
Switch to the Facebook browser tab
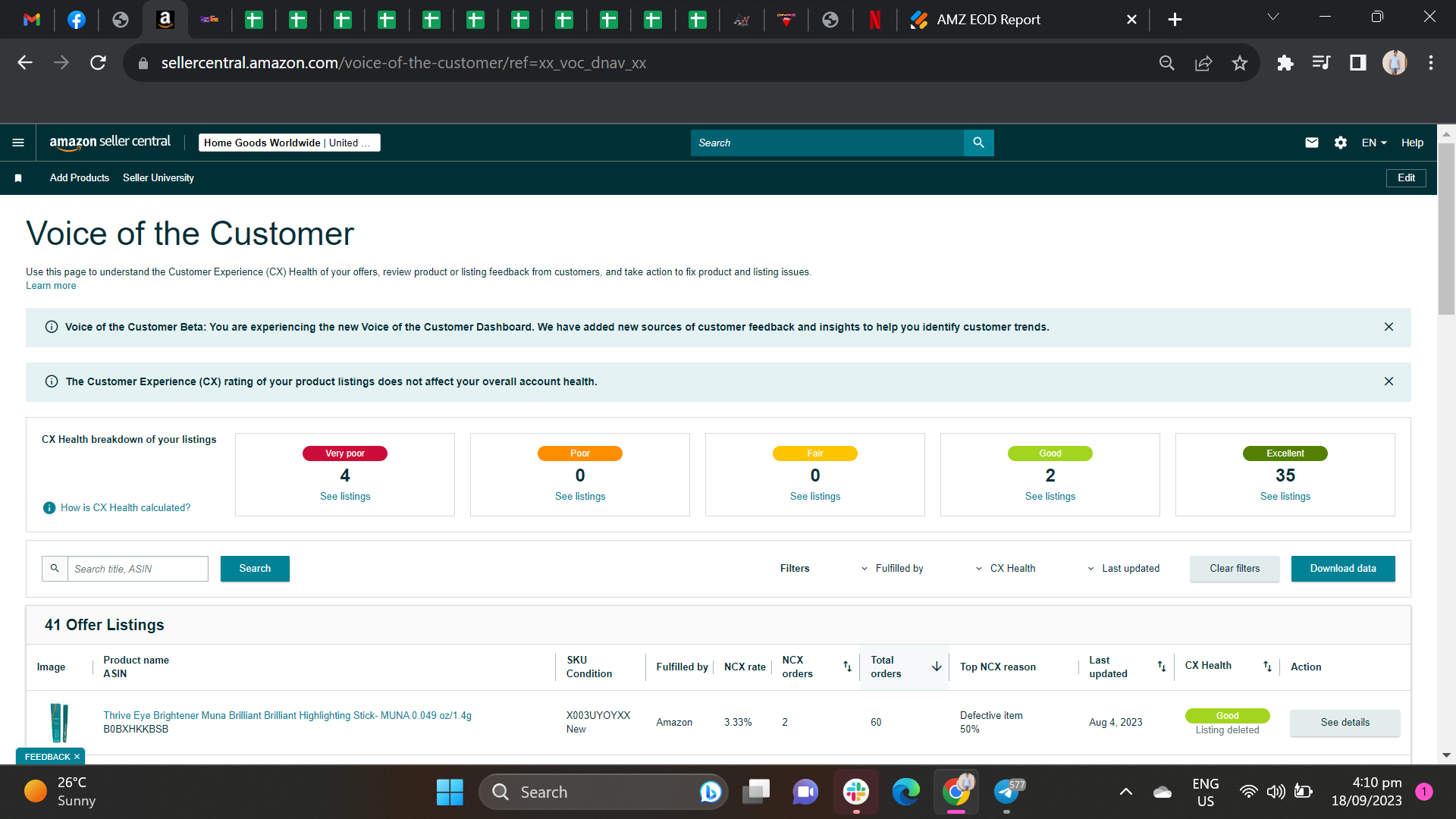[77, 20]
